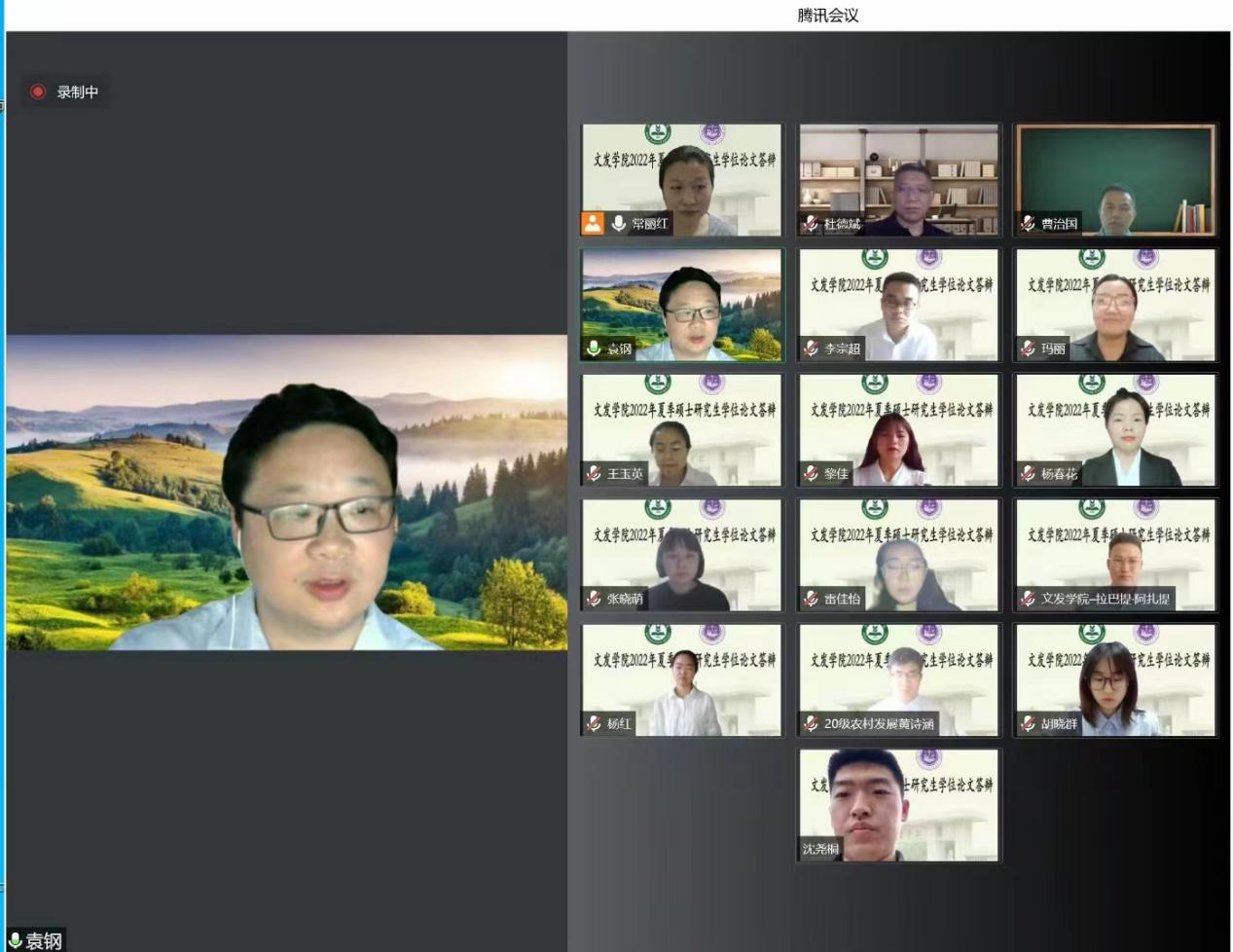Select 杨春花's video thumbnail
This screenshot has height=952, width=1233.
pos(1115,428)
